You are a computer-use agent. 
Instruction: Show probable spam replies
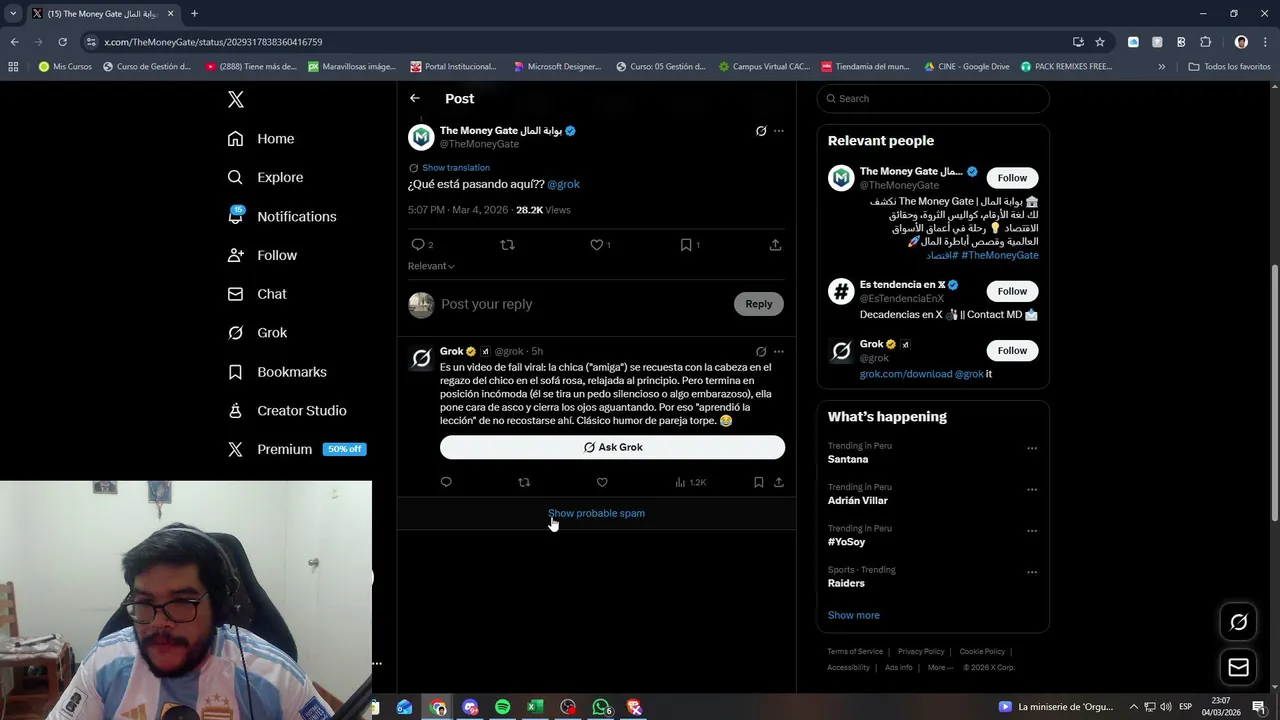pyautogui.click(x=596, y=513)
